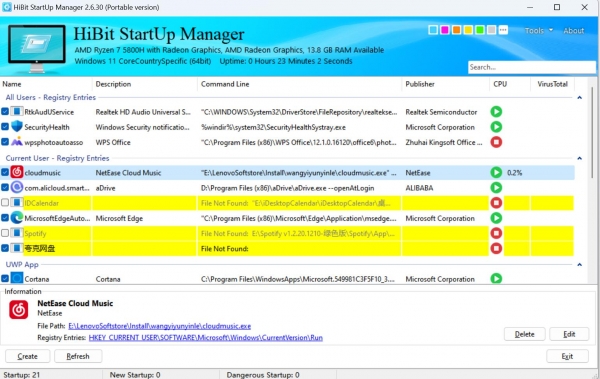600x379 pixels.
Task: Click red stop icon in 夸克网盘 row
Action: click(x=496, y=248)
